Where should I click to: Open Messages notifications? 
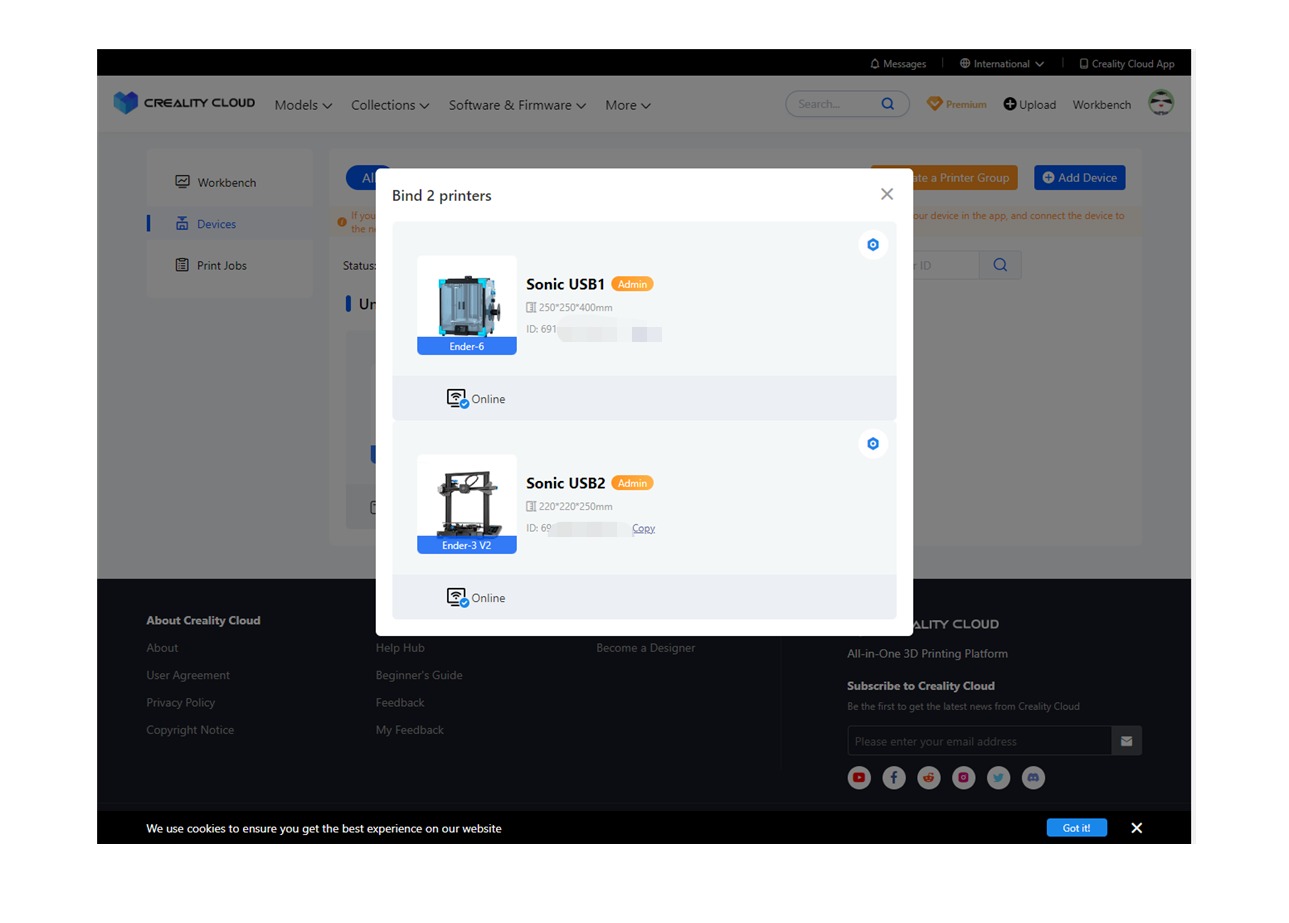click(x=898, y=64)
